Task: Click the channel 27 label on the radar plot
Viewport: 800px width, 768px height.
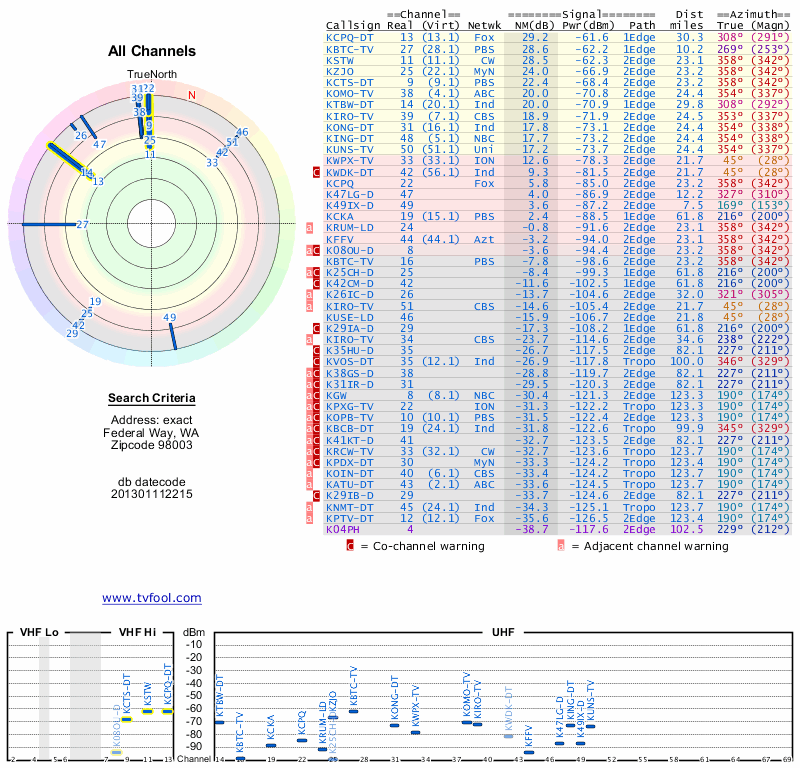Action: (x=83, y=225)
